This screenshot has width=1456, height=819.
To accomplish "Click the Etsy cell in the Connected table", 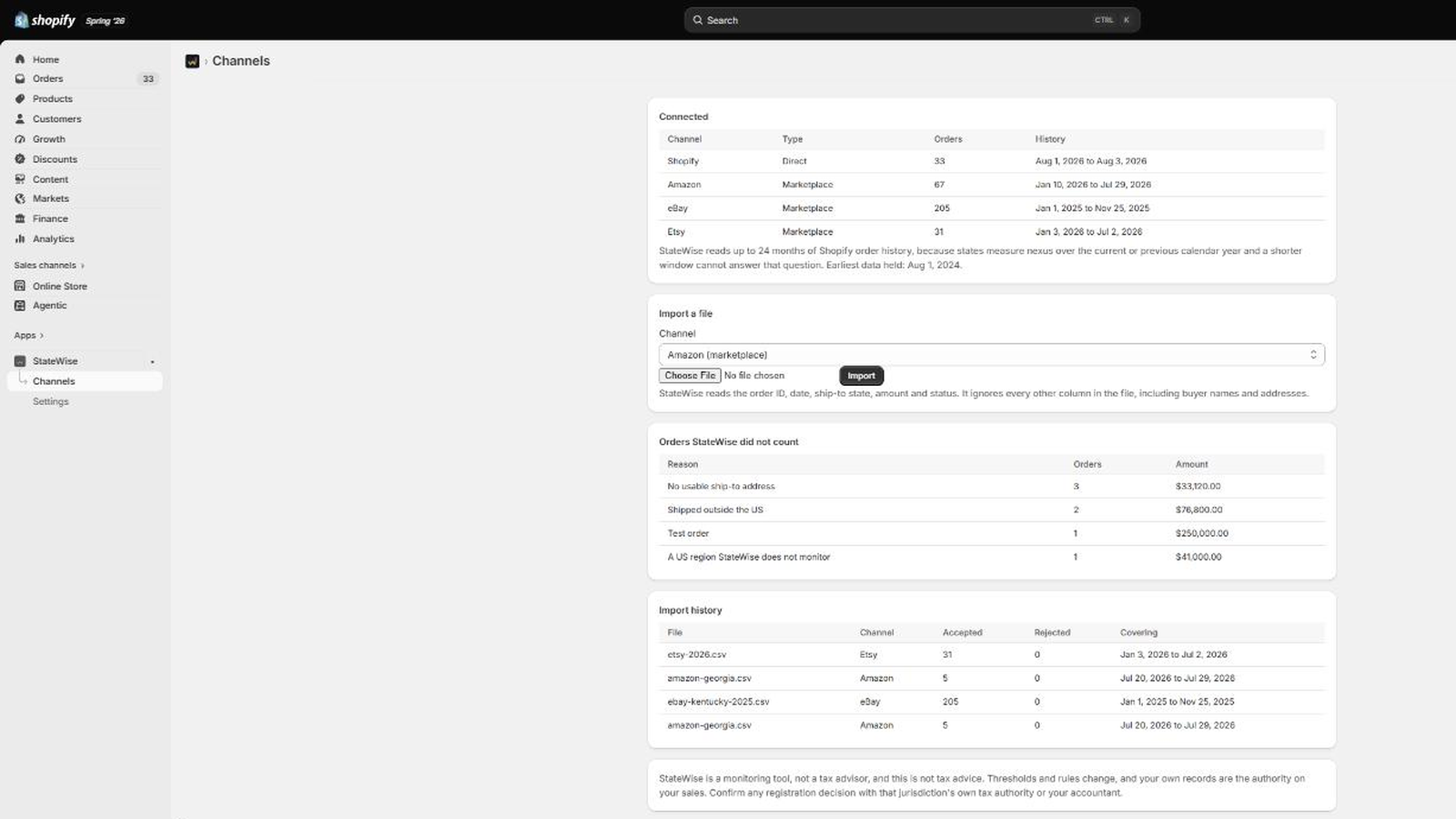I will click(x=676, y=232).
